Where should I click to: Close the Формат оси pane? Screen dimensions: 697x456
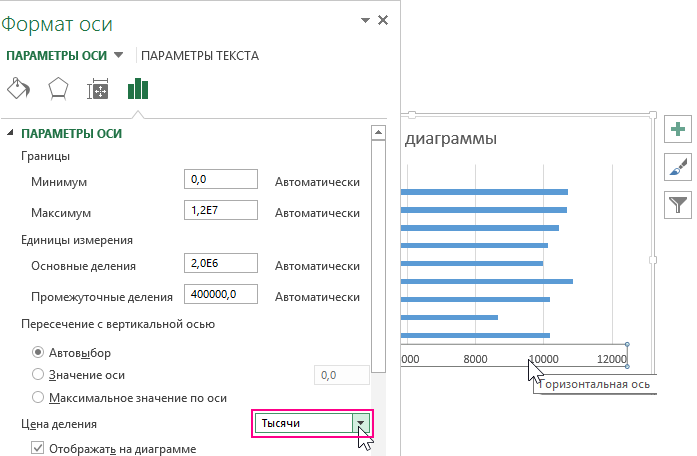tap(383, 19)
